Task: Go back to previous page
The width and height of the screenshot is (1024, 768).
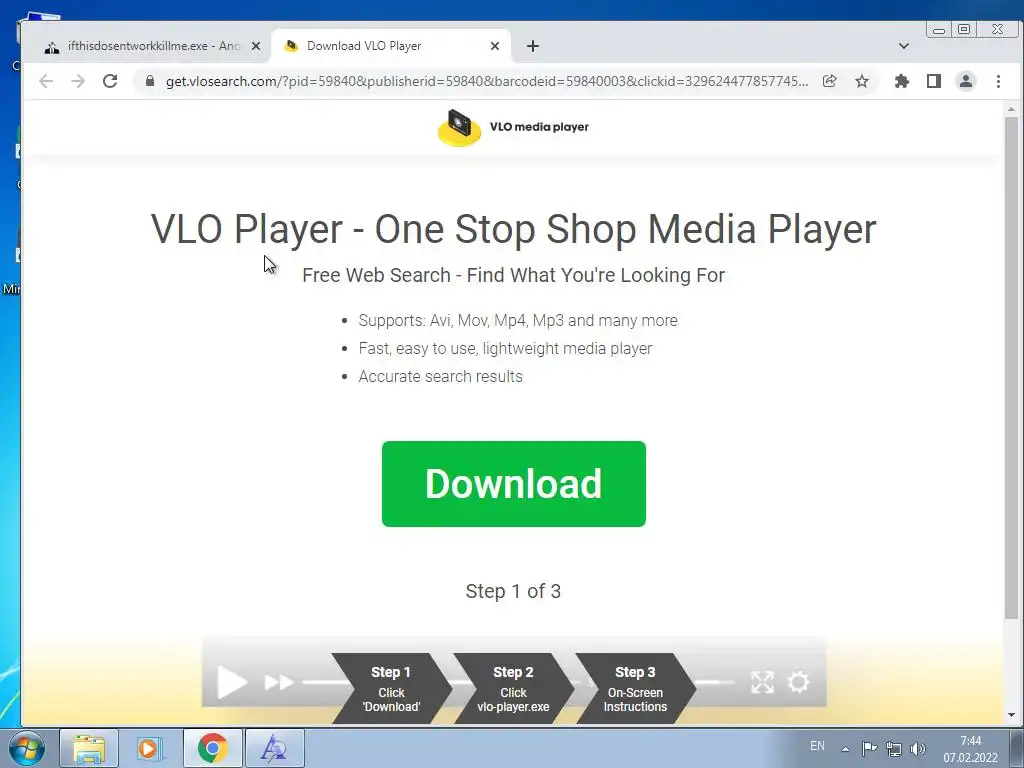Action: click(x=46, y=81)
